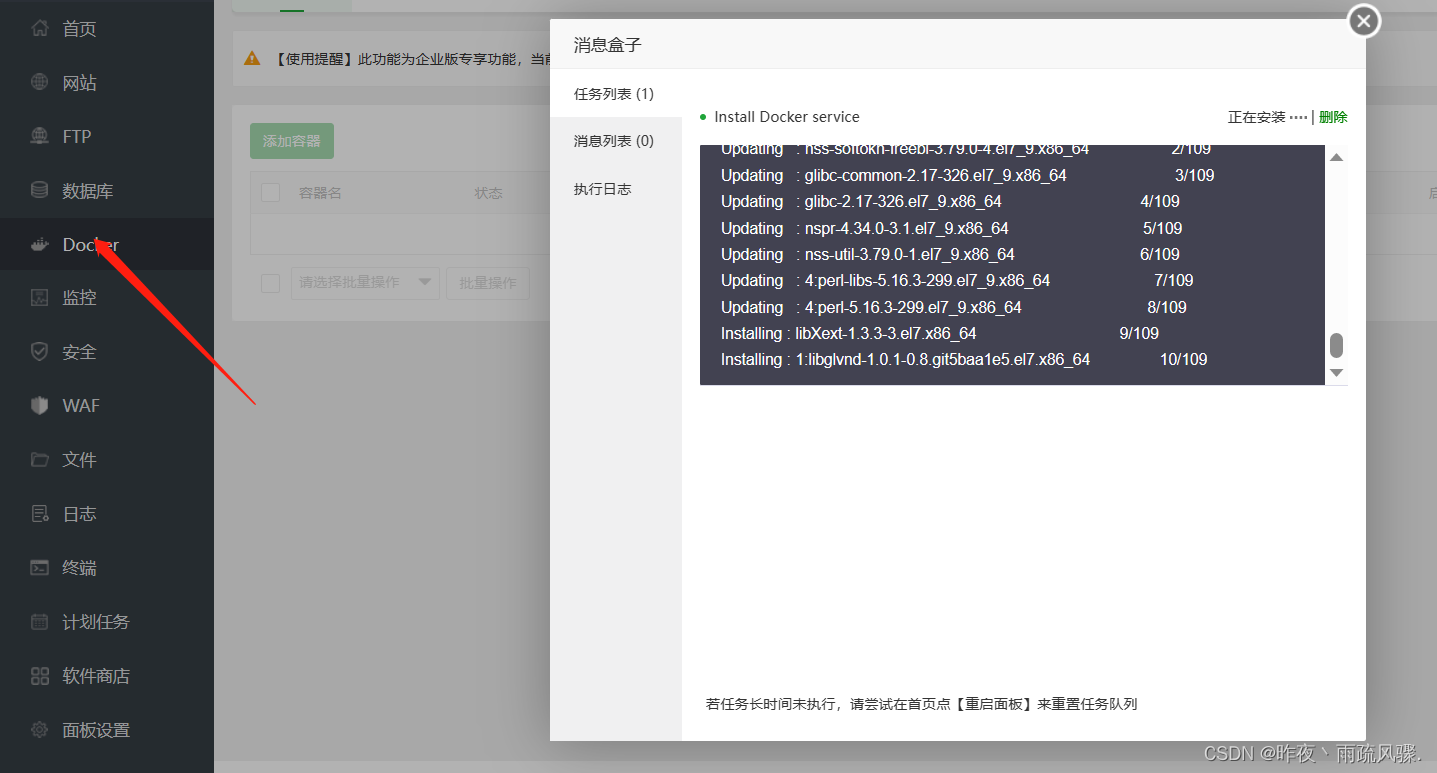Switch to the 消息列表 (0) tab
Screen dimensions: 1437x773
pyautogui.click(x=616, y=141)
